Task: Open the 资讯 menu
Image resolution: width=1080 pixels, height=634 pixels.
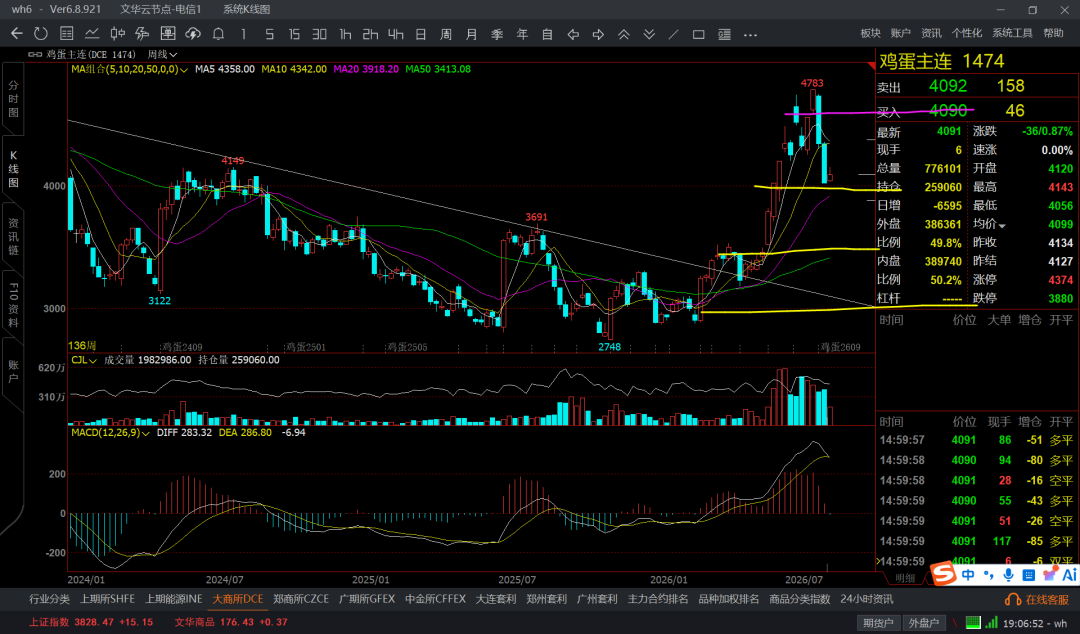Action: [931, 33]
